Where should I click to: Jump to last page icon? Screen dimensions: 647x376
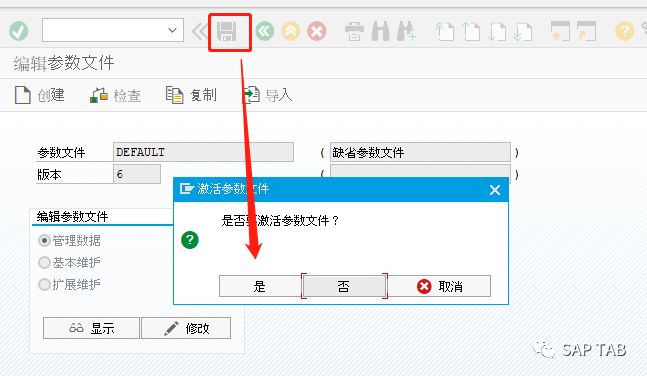coord(523,32)
